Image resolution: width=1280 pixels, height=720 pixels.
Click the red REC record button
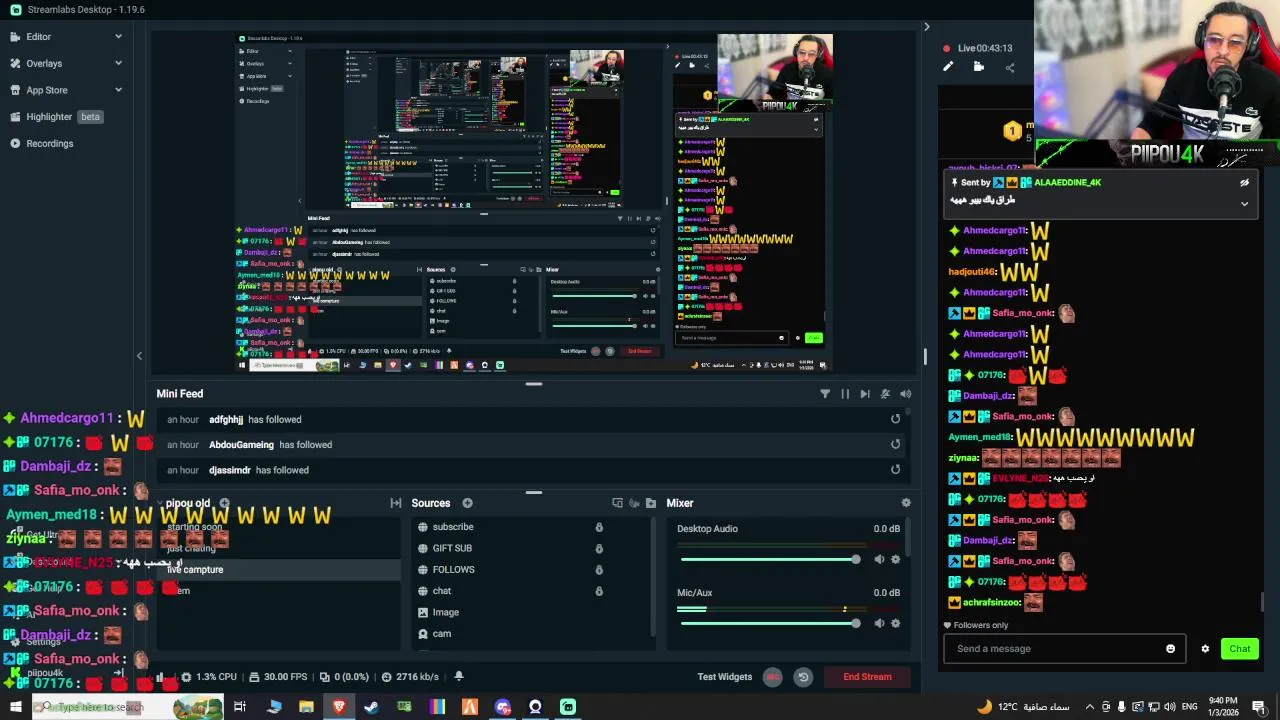pyautogui.click(x=773, y=677)
